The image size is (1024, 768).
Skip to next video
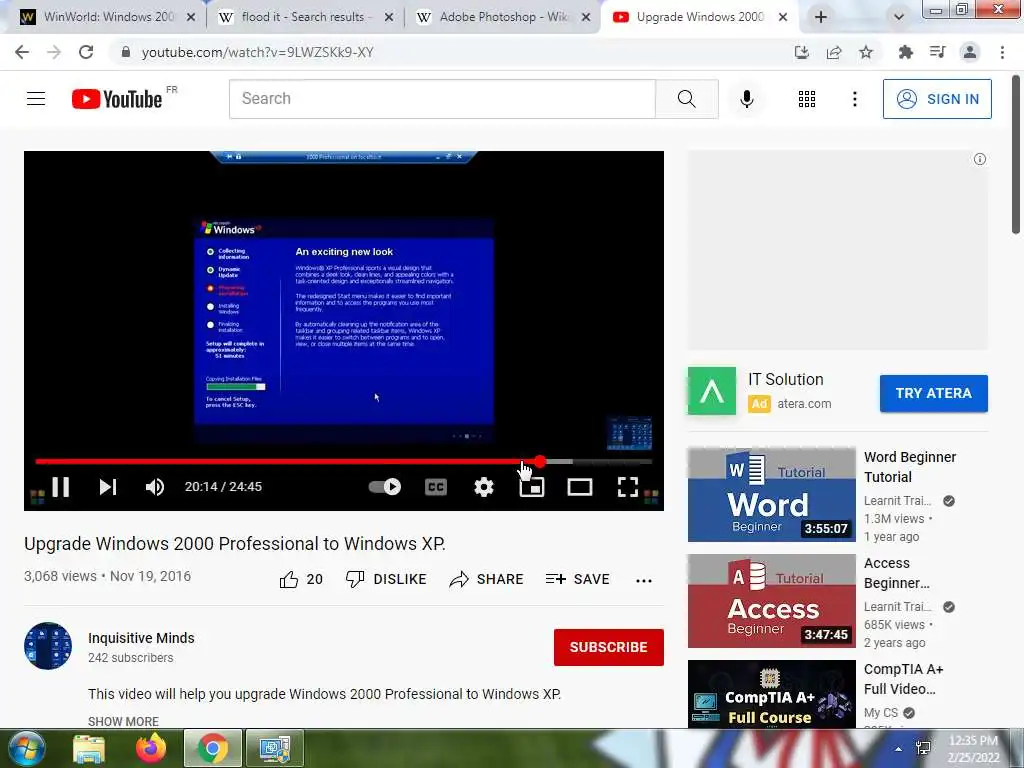click(108, 487)
